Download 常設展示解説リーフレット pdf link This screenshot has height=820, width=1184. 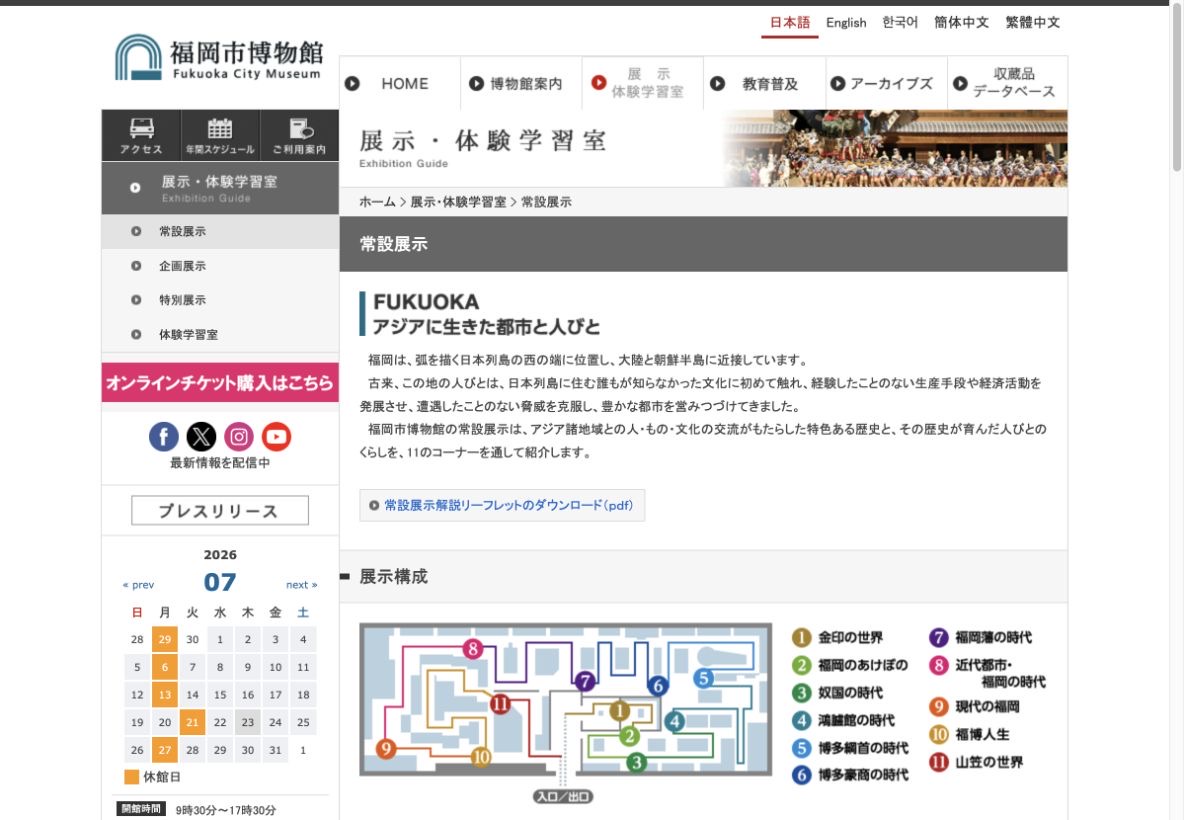[502, 505]
